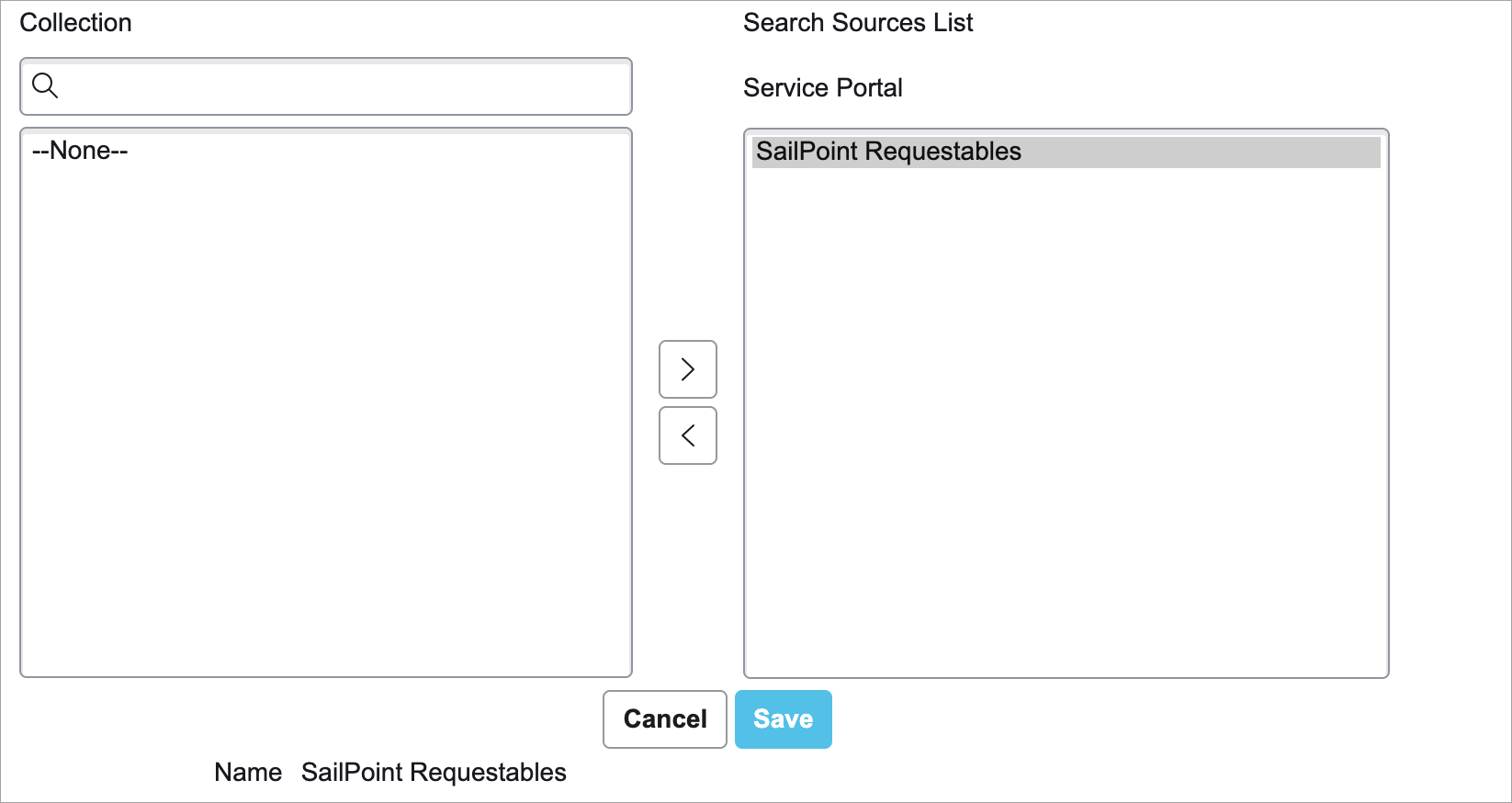Click empty area inside the Collection listbox
This screenshot has width=1512, height=803.
(326, 404)
